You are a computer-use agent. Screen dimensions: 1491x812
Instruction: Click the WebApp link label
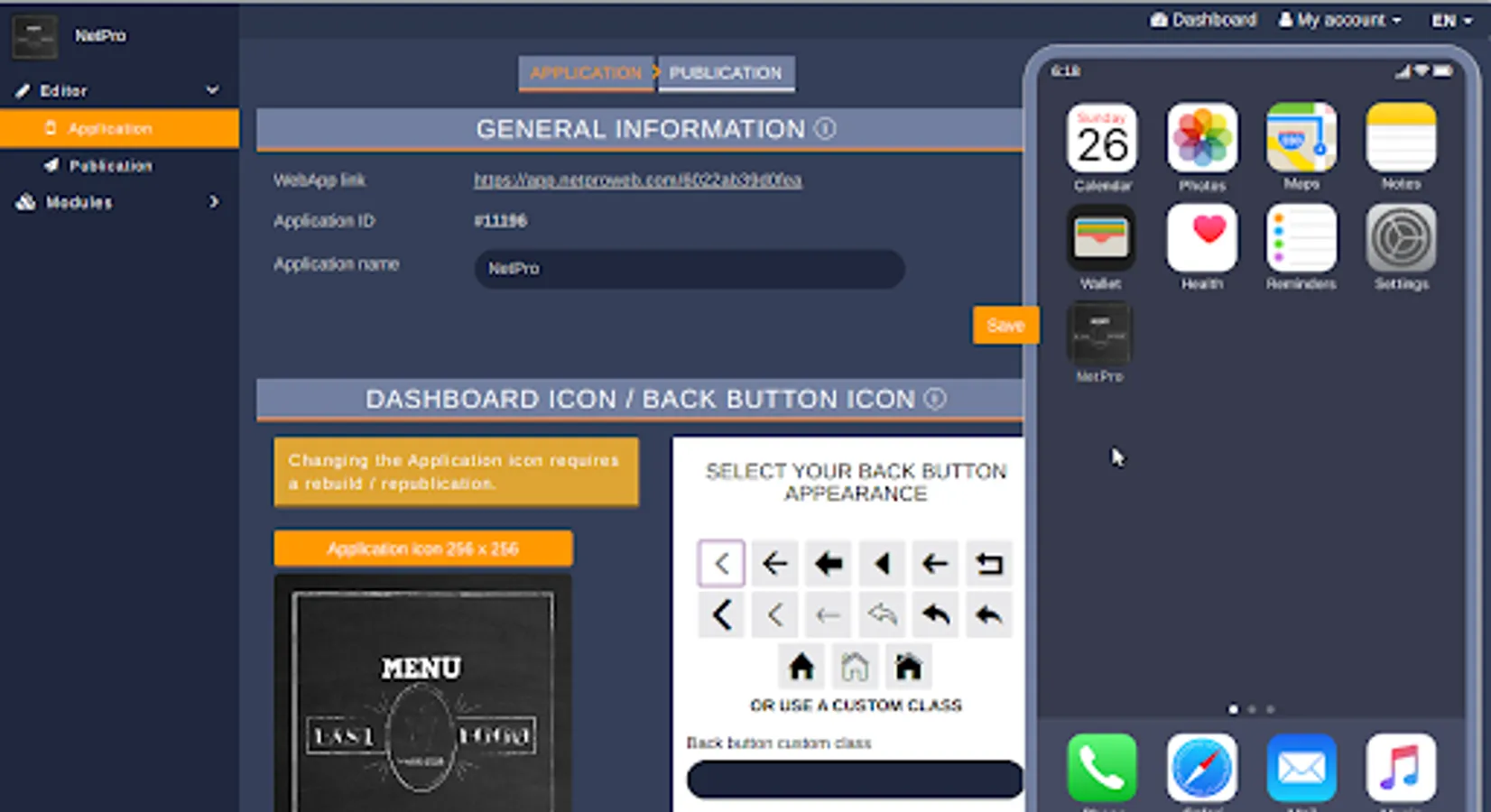pyautogui.click(x=319, y=180)
